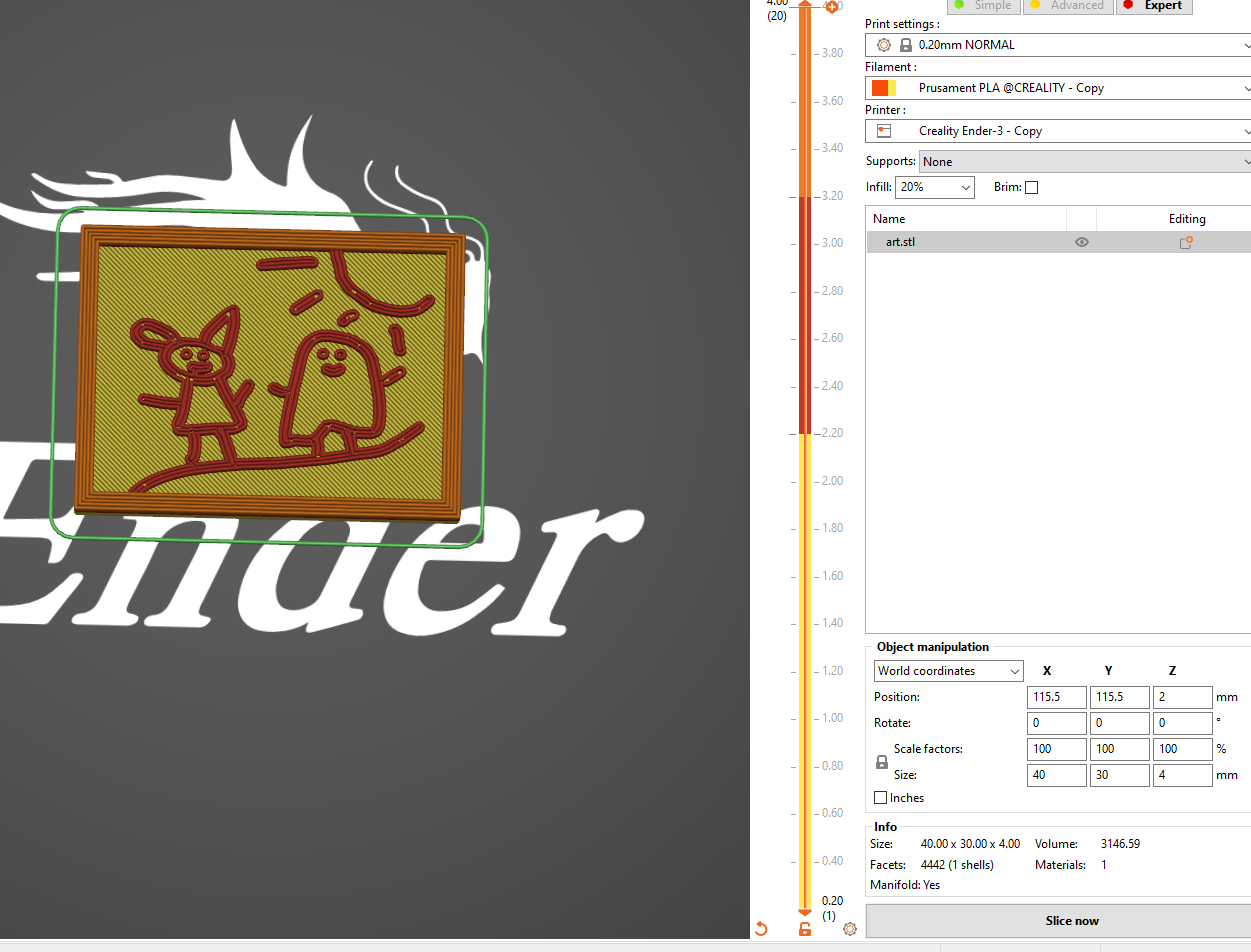Image resolution: width=1251 pixels, height=952 pixels.
Task: Click the filament color swatch
Action: [884, 88]
